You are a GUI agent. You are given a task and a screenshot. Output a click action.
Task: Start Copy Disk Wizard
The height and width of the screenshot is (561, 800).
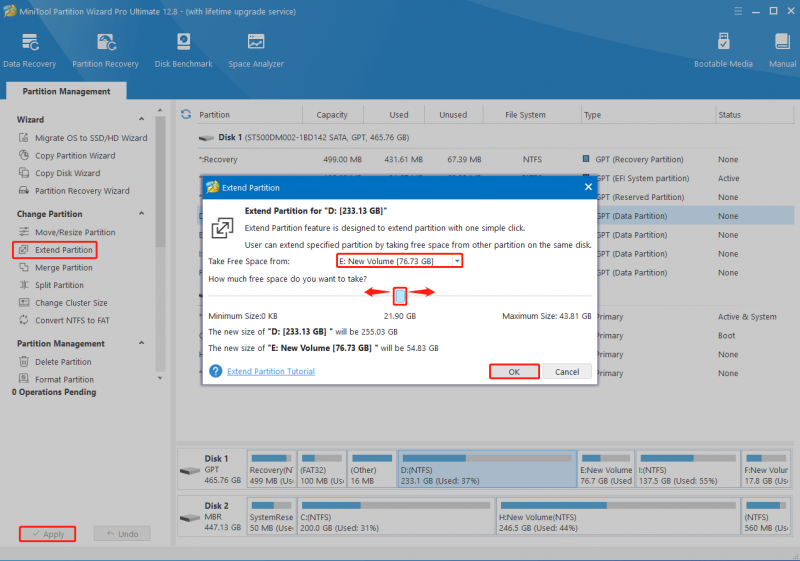60,173
